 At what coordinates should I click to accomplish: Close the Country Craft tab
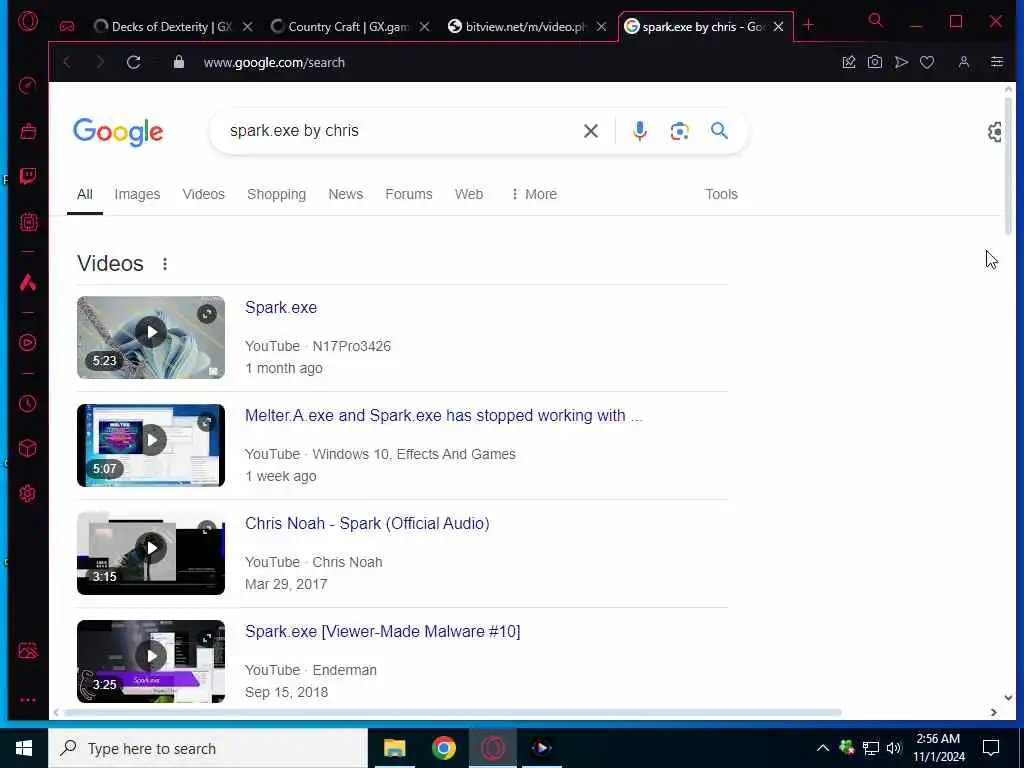tap(424, 27)
